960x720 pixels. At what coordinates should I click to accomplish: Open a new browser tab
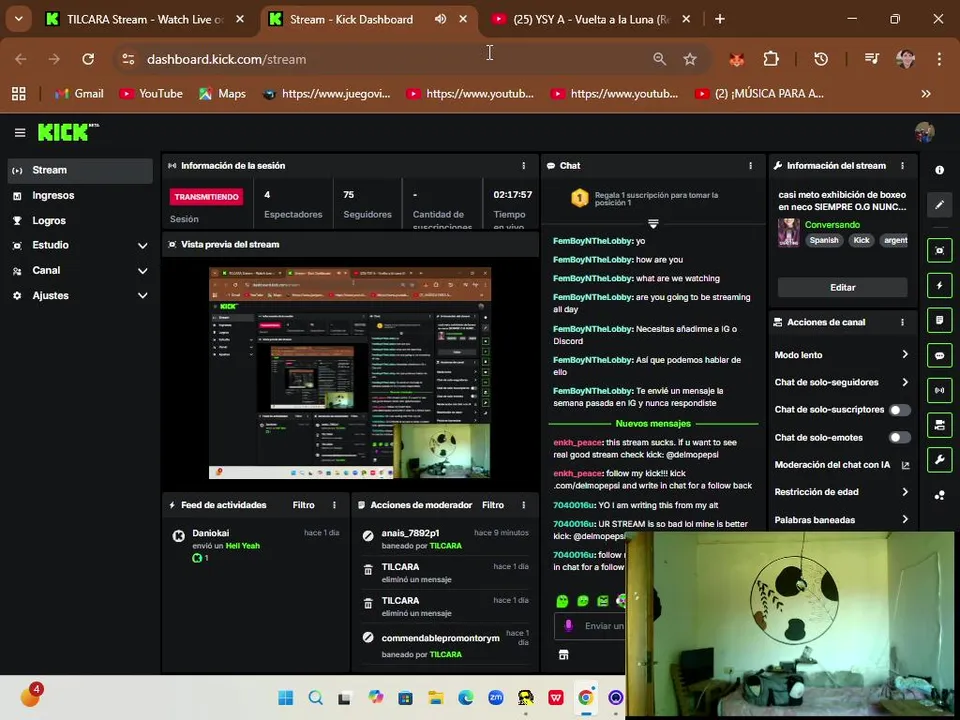coord(720,19)
